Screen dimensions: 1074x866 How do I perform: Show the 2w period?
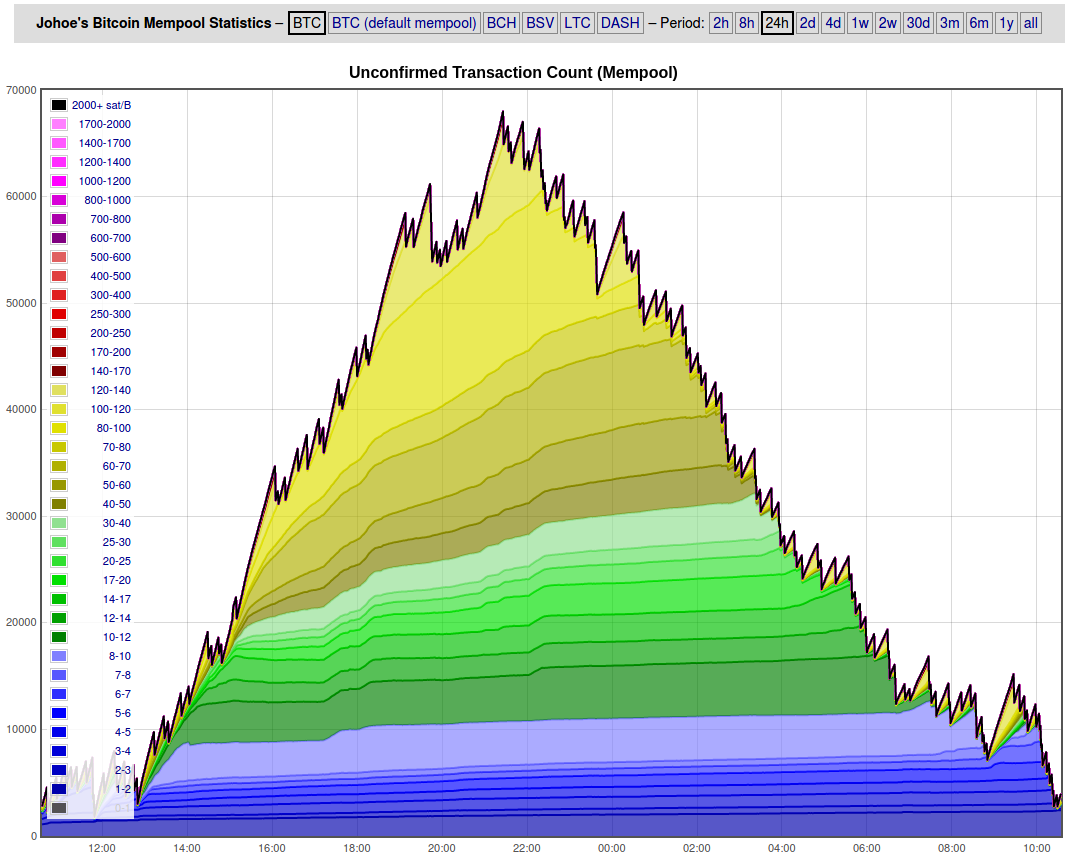coord(887,23)
